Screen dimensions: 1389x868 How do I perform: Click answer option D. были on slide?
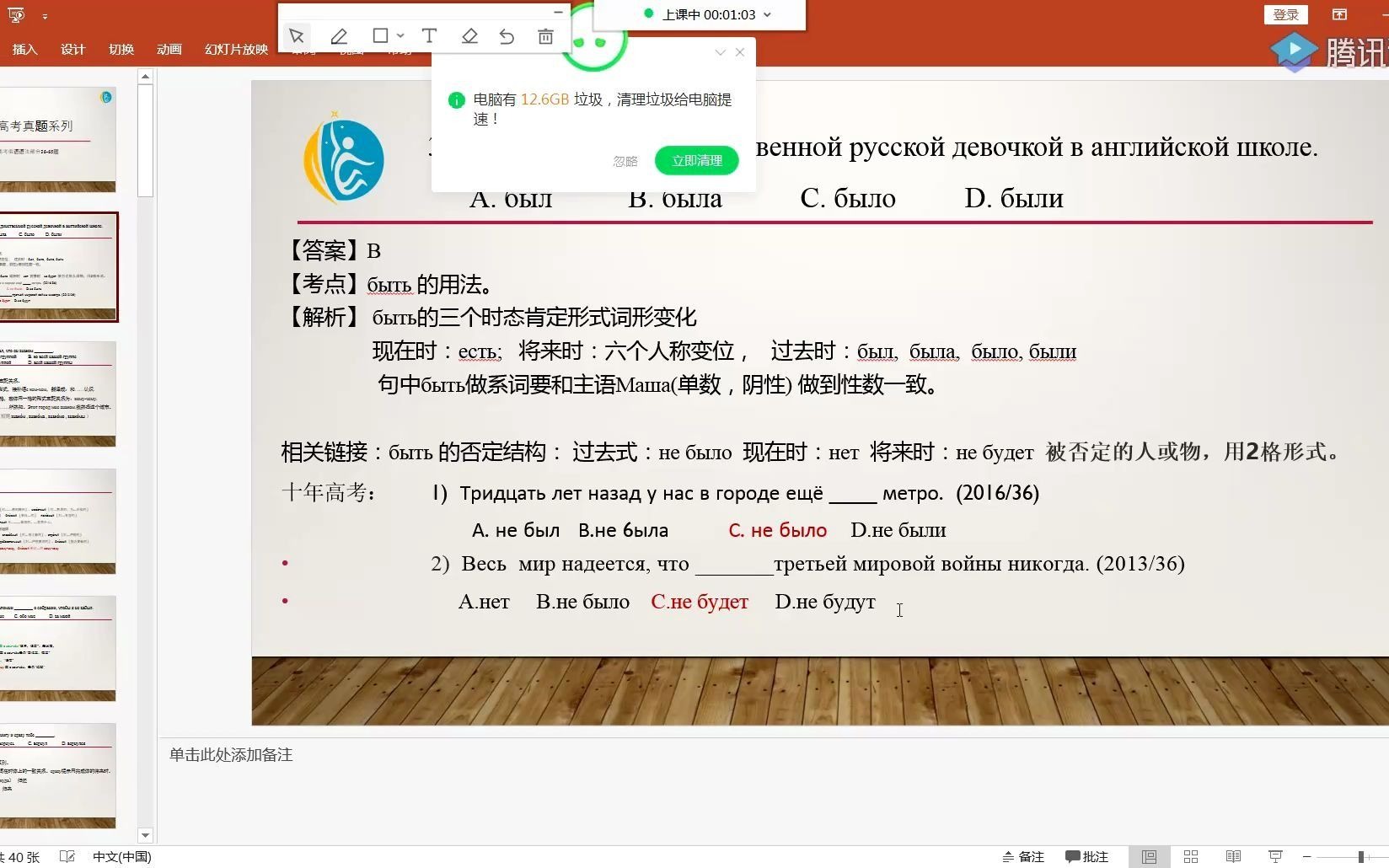point(1014,199)
